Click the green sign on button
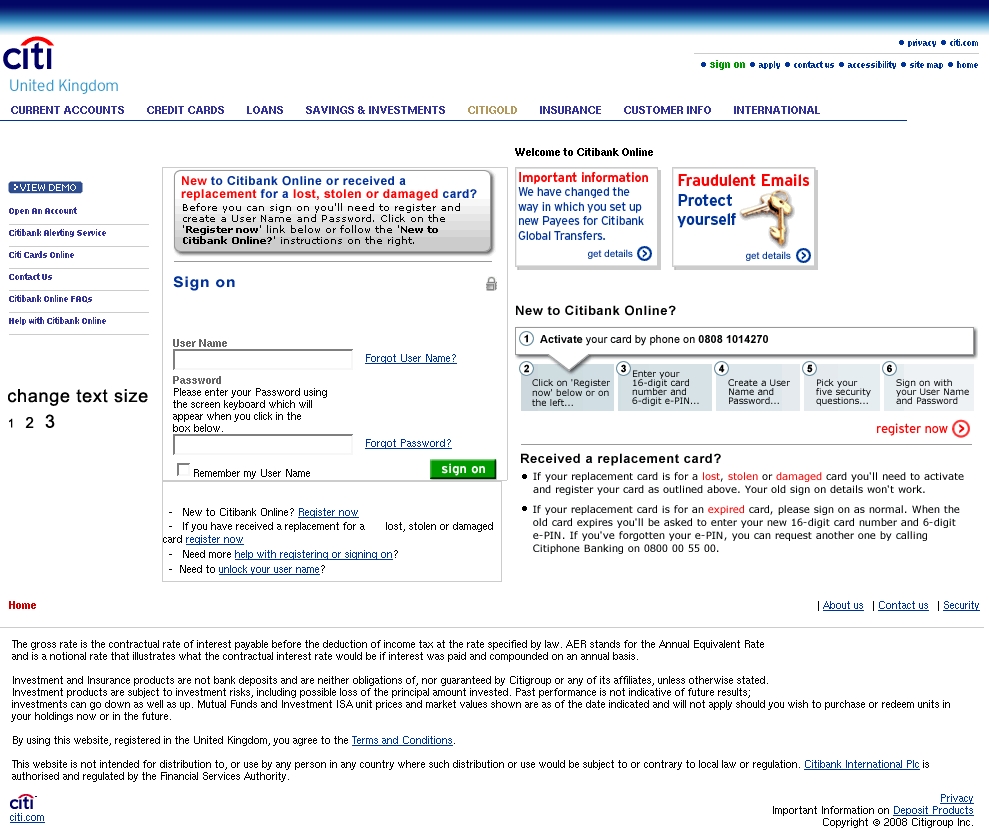989x828 pixels. click(463, 469)
